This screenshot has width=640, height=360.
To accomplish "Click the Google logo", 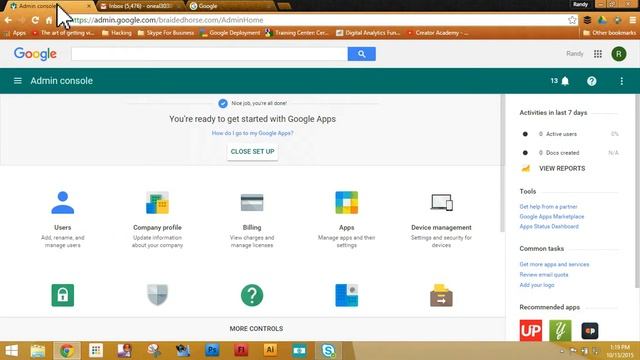I will [x=35, y=54].
